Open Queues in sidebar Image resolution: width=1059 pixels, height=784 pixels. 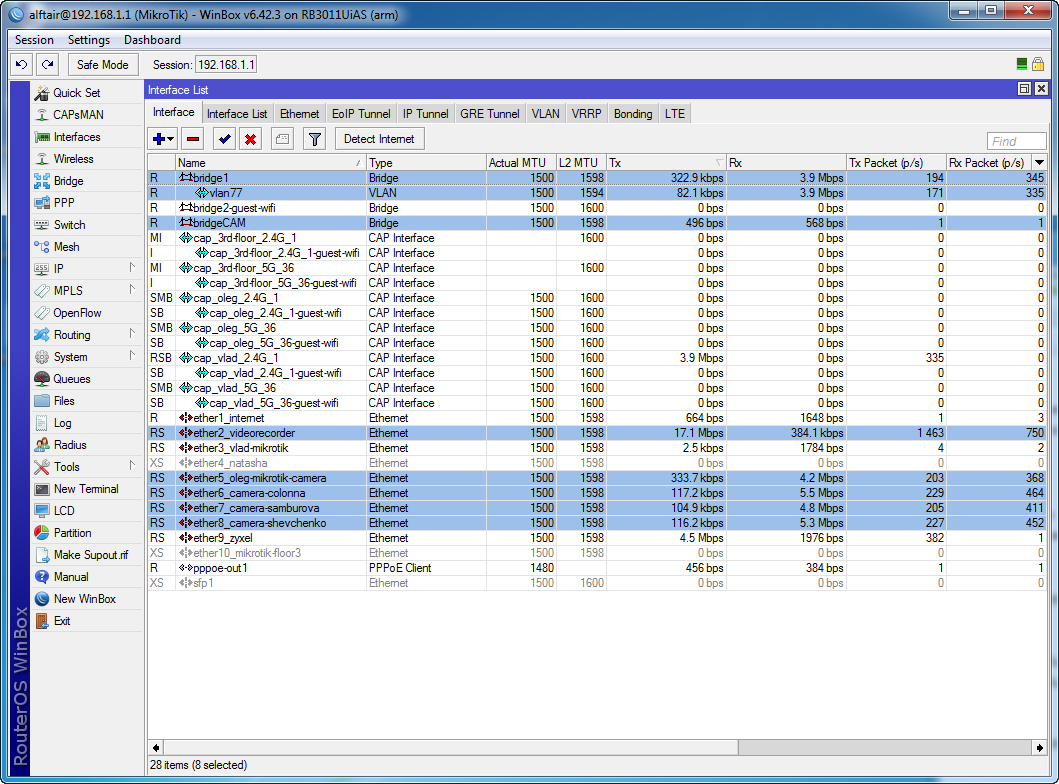(72, 379)
